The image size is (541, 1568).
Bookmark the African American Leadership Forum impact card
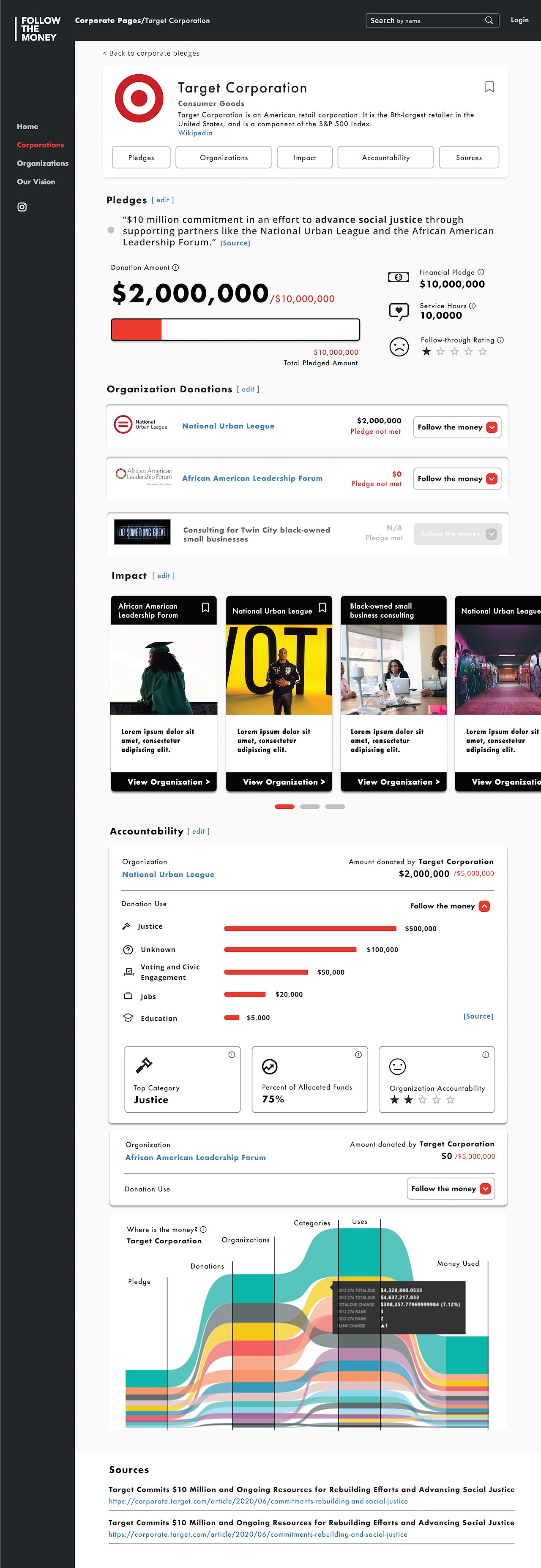(x=205, y=607)
